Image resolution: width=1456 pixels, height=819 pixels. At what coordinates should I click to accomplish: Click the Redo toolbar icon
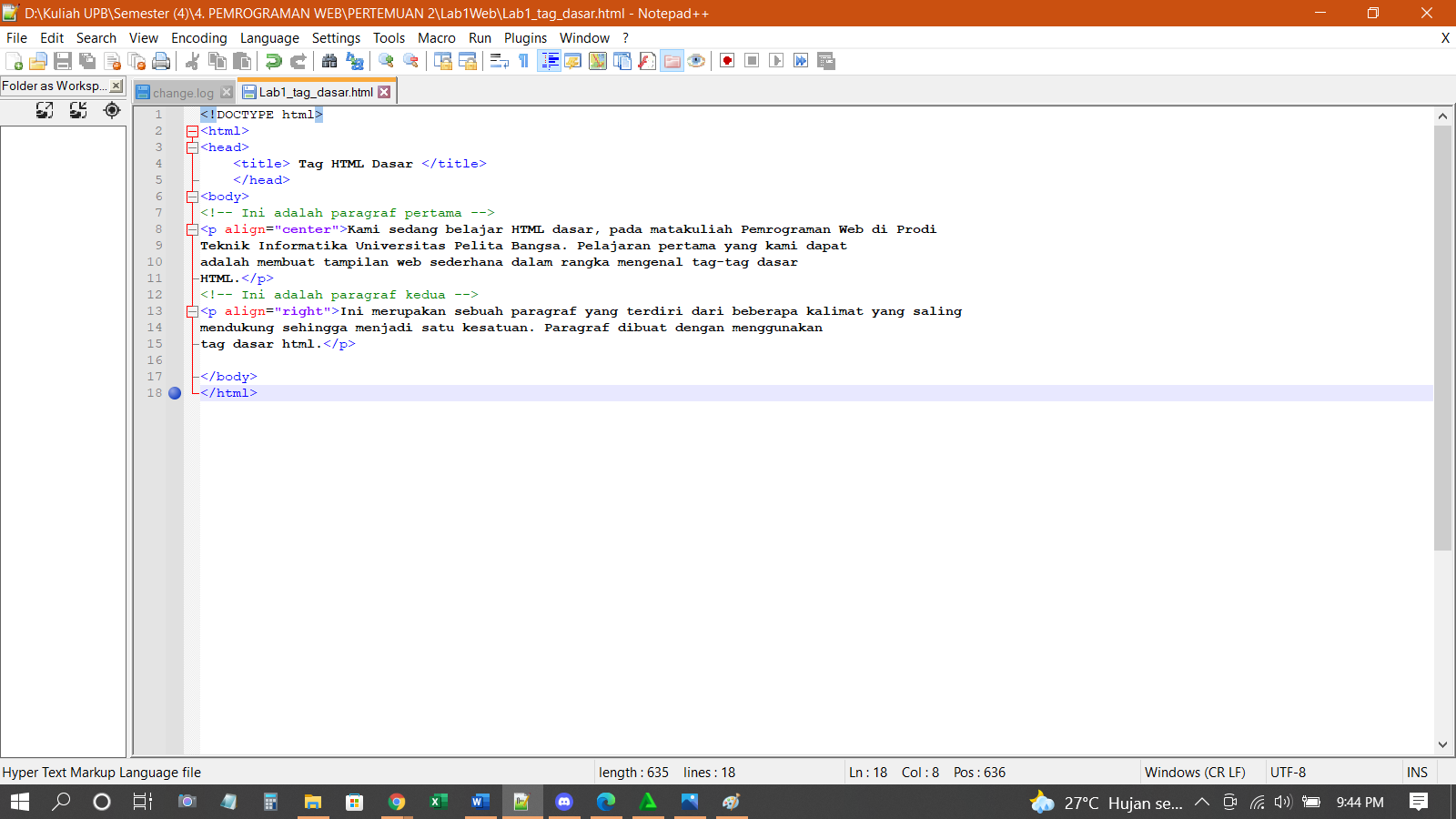[x=298, y=61]
